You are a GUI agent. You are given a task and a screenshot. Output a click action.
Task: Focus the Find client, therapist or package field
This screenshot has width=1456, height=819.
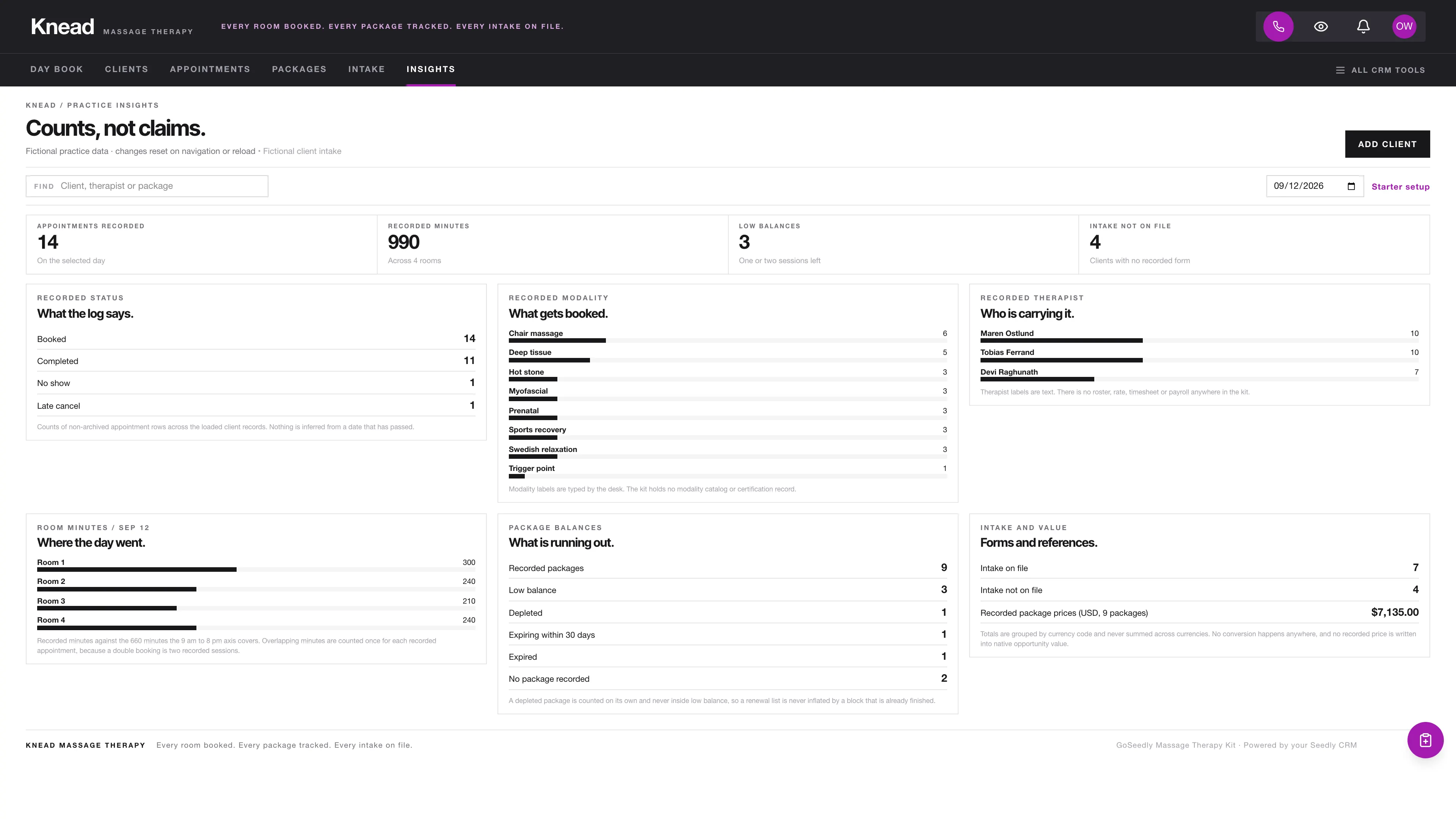tap(147, 186)
